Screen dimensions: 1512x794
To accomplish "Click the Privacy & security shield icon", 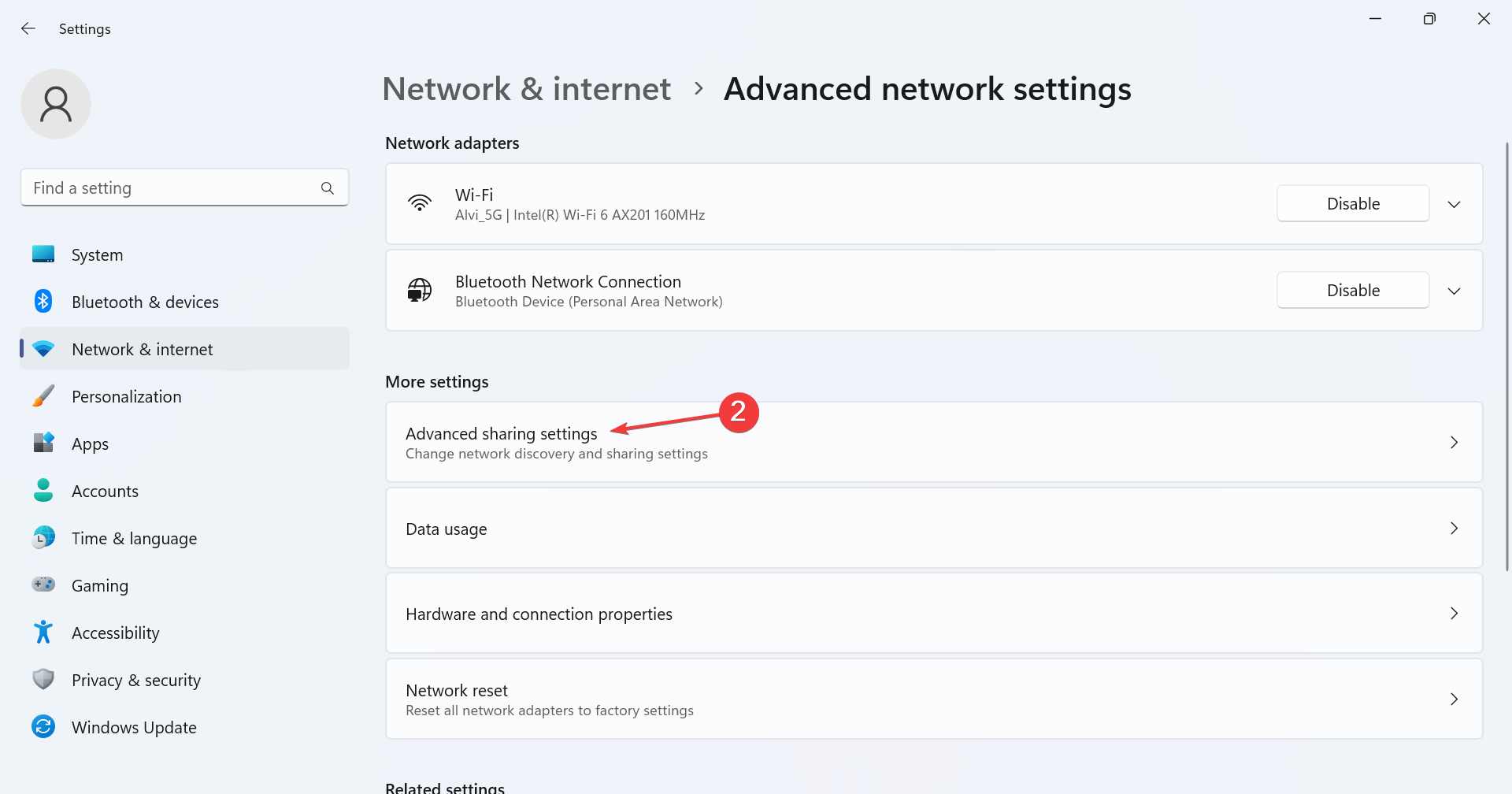I will point(43,680).
